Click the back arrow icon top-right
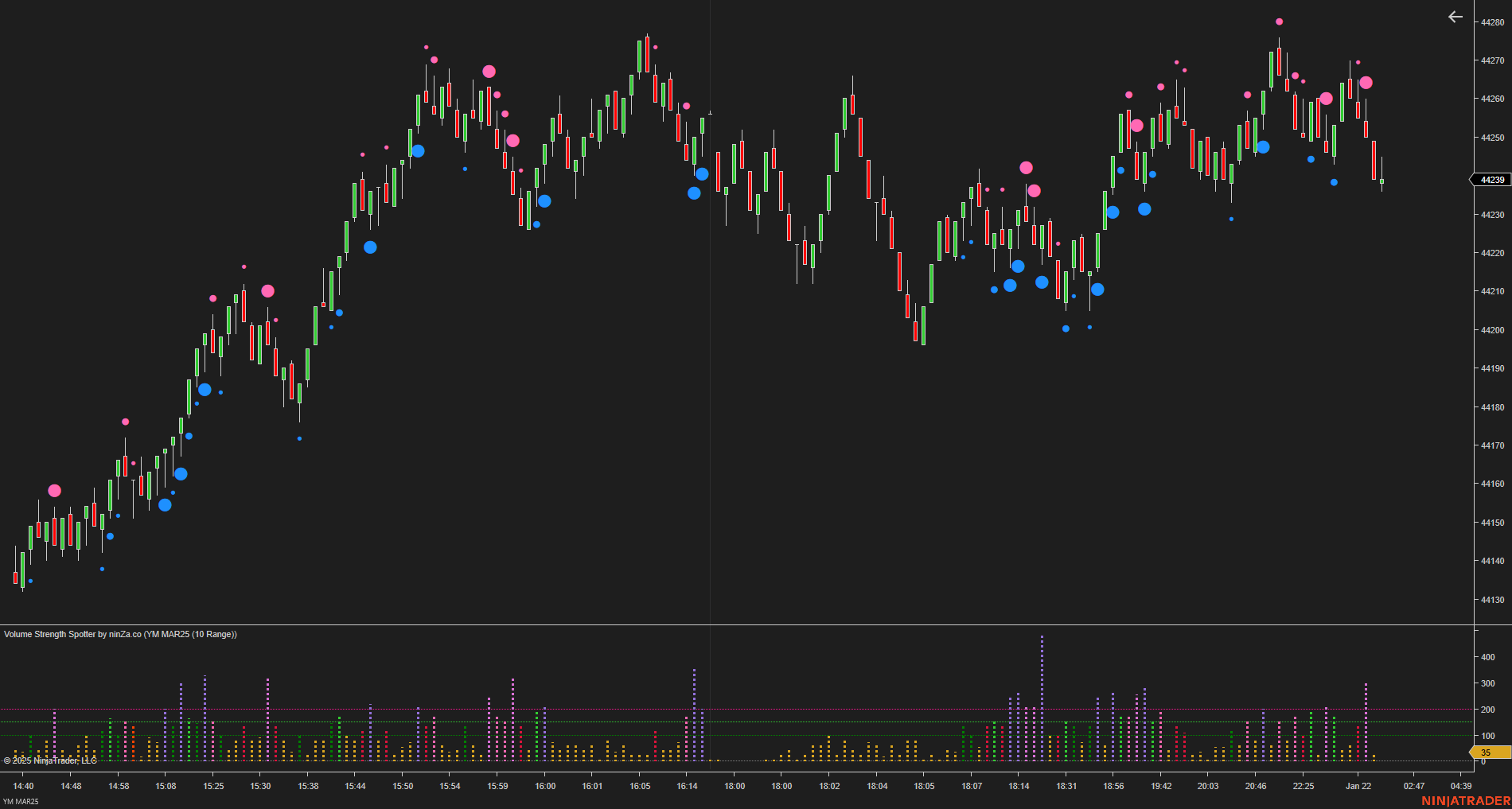 point(1455,17)
